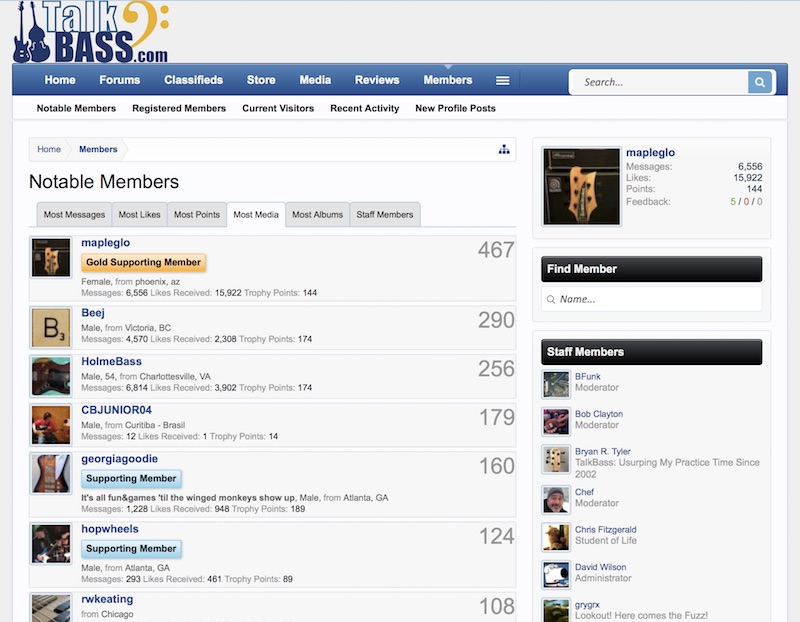
Task: Open BFunk staff name link
Action: pyautogui.click(x=588, y=377)
